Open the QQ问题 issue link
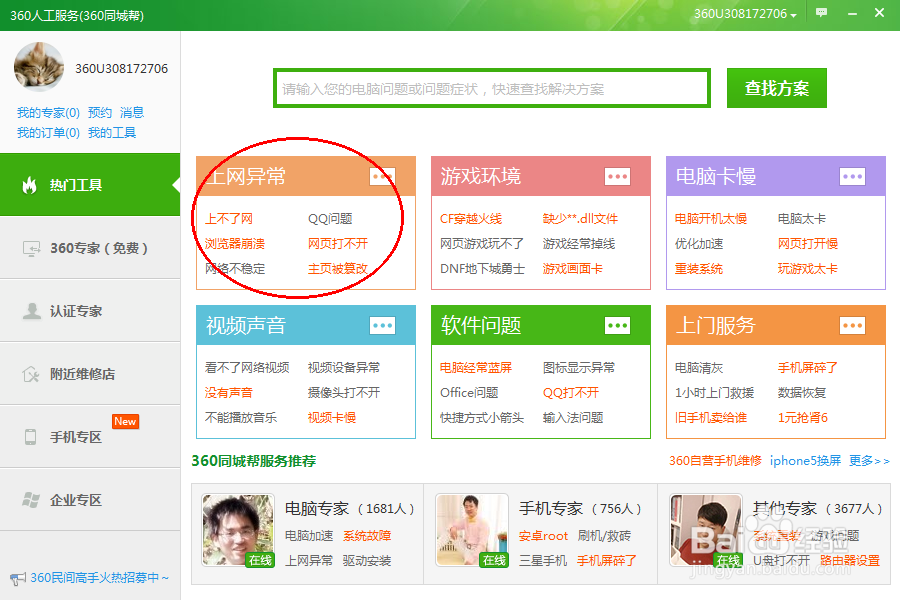 click(x=330, y=219)
